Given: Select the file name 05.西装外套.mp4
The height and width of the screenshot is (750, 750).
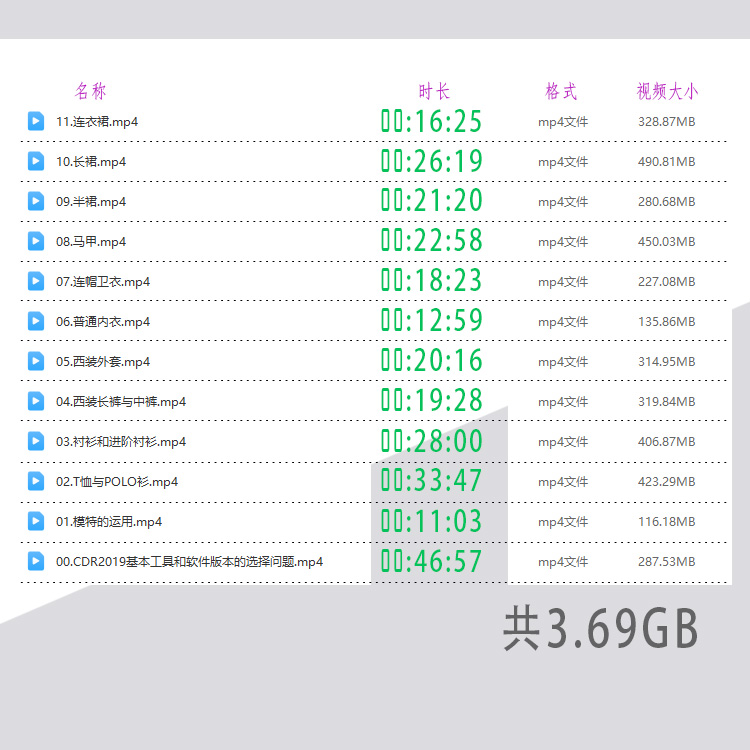Looking at the screenshot, I should pos(103,362).
